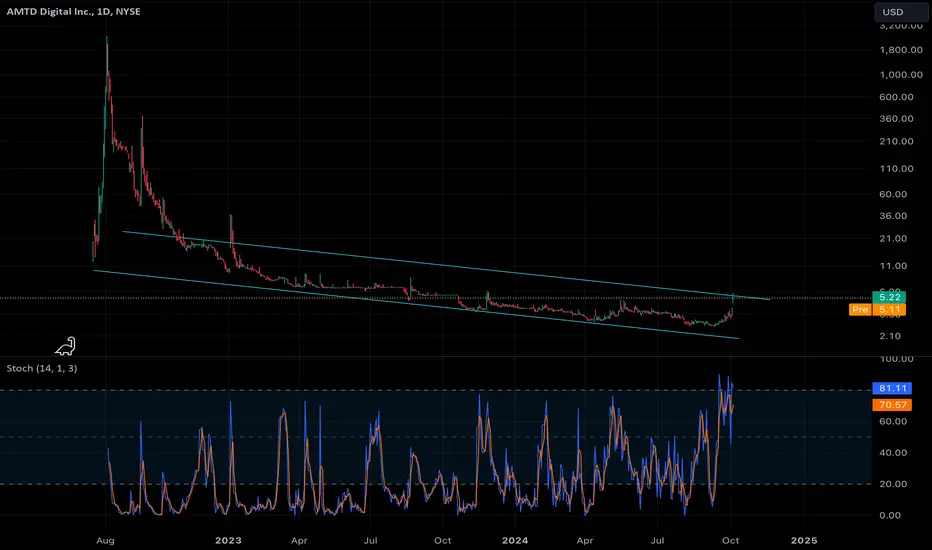
Task: Click the blue 81.11 stochastic value label
Action: tap(892, 388)
